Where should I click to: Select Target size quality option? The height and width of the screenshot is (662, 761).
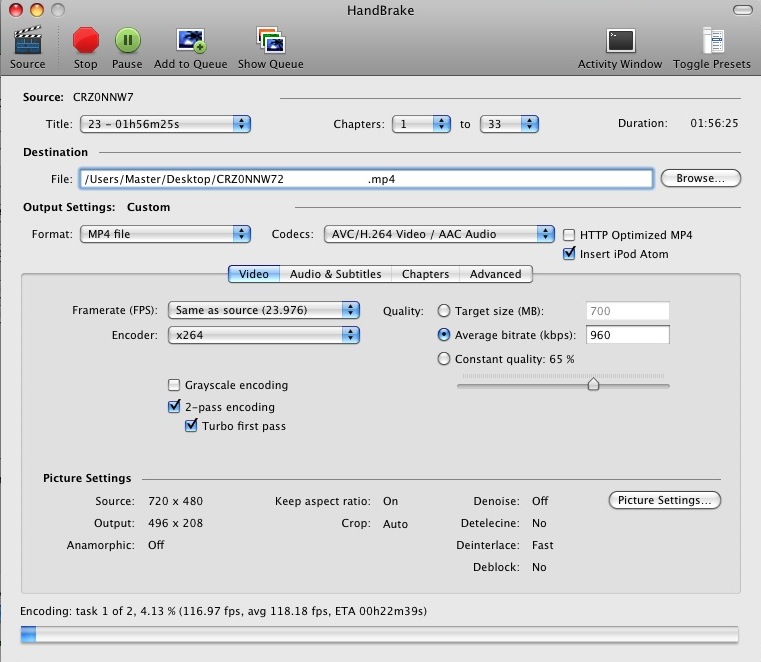445,311
